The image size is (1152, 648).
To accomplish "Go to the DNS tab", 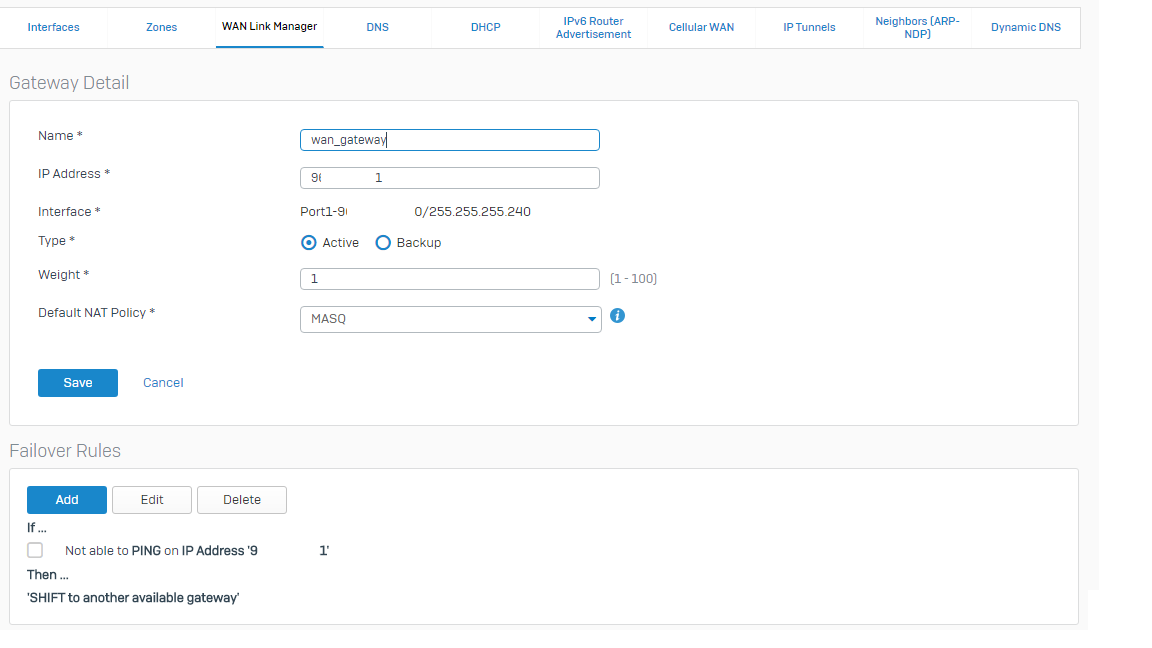I will 377,27.
